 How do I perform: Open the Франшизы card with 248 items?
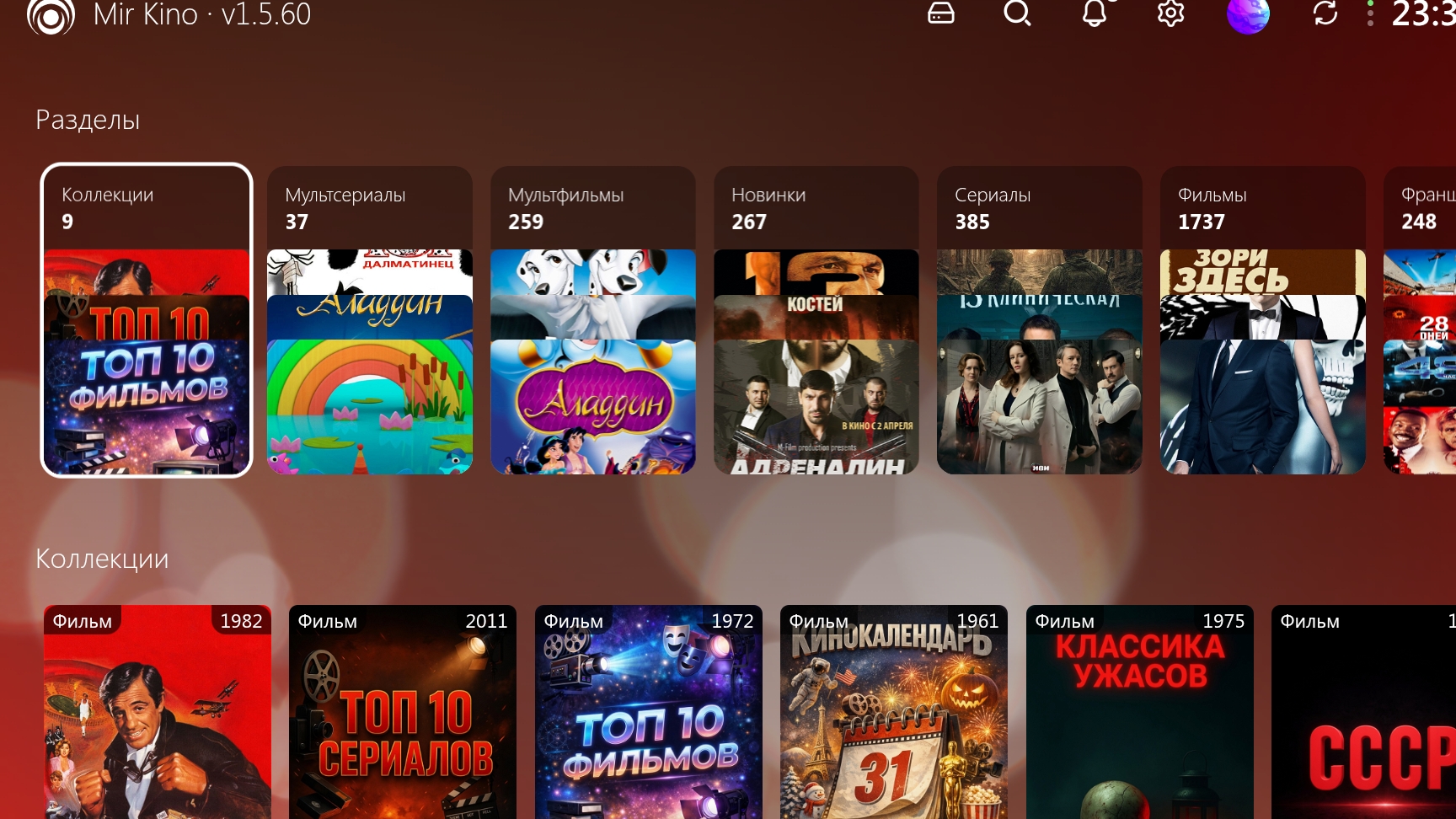click(x=1421, y=320)
